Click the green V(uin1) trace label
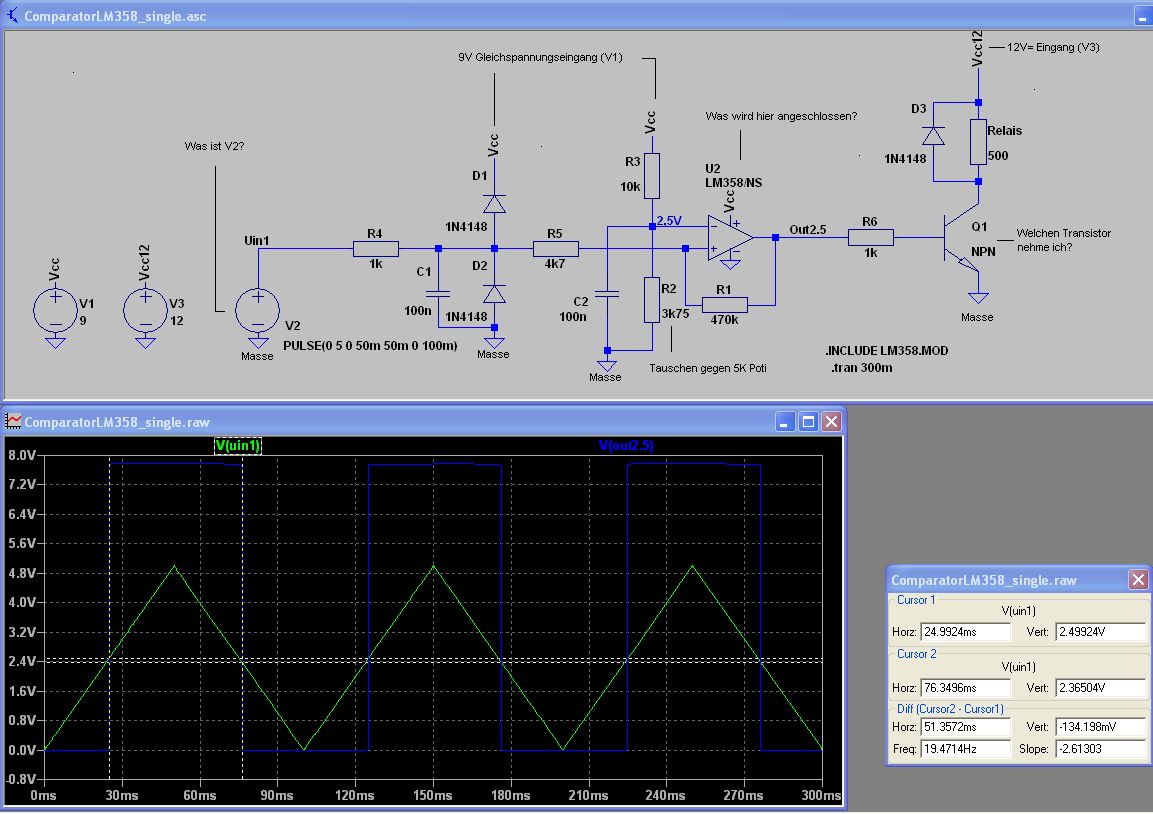Image resolution: width=1153 pixels, height=814 pixels. coord(238,445)
